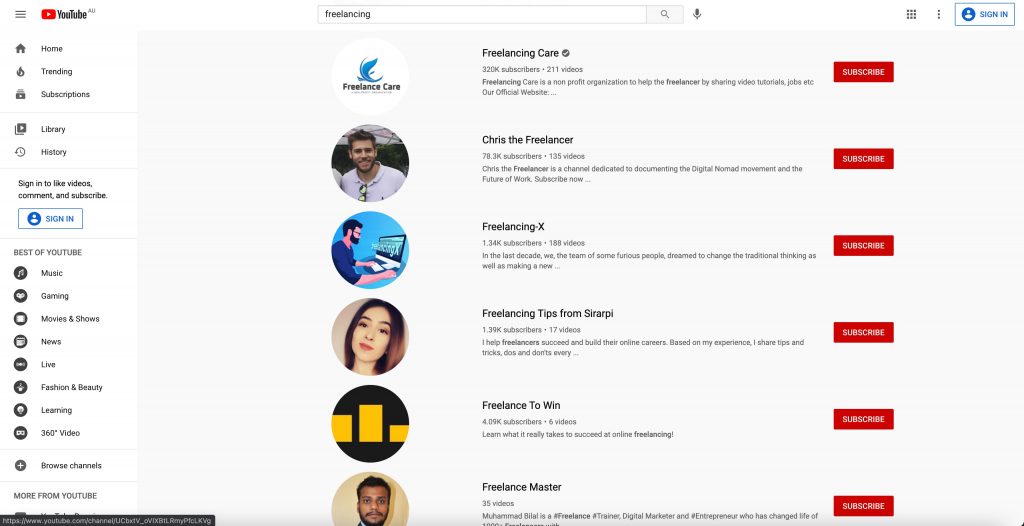This screenshot has height=526, width=1024.
Task: Open 360° Video category
Action: click(69, 433)
